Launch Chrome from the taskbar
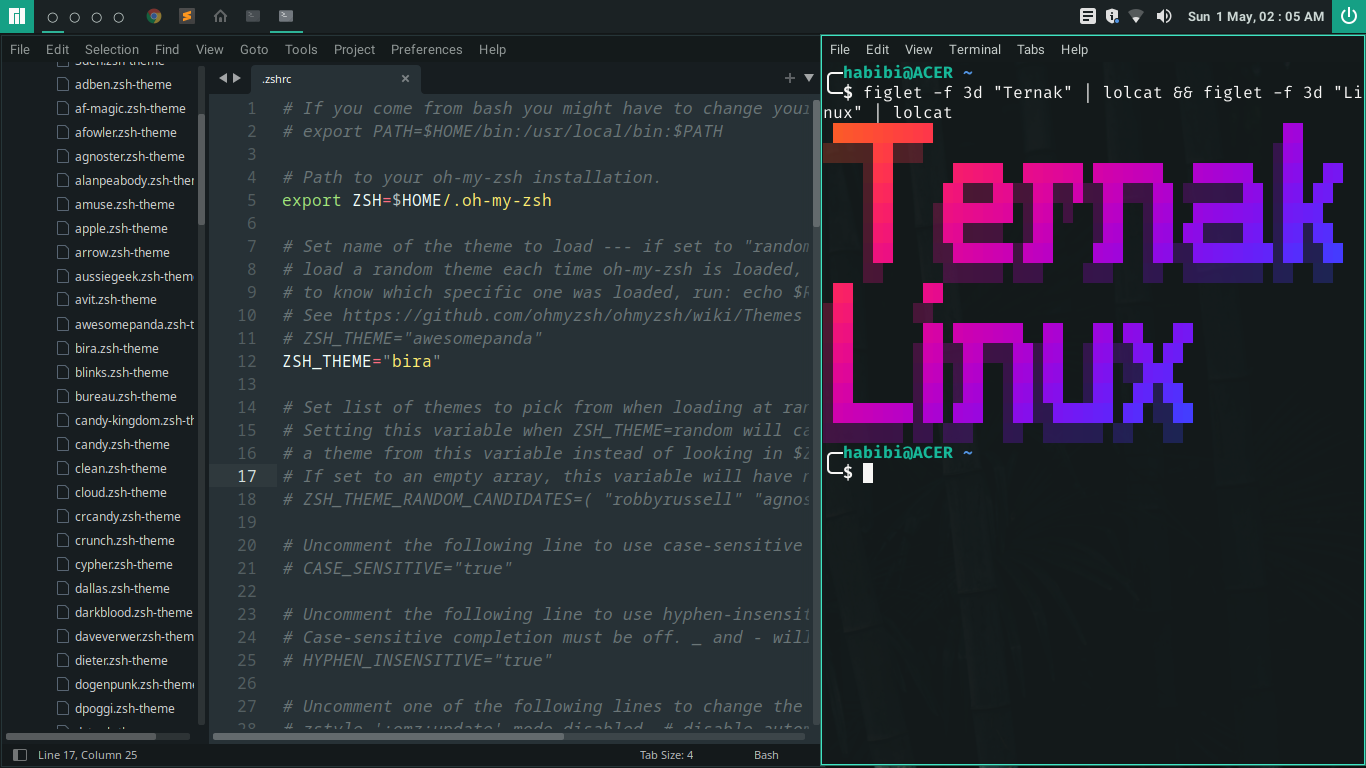1366x768 pixels. [153, 16]
